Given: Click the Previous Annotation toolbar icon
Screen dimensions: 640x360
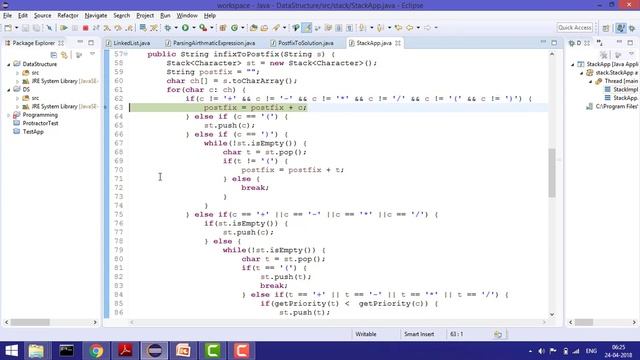Looking at the screenshot, I should 380,28.
